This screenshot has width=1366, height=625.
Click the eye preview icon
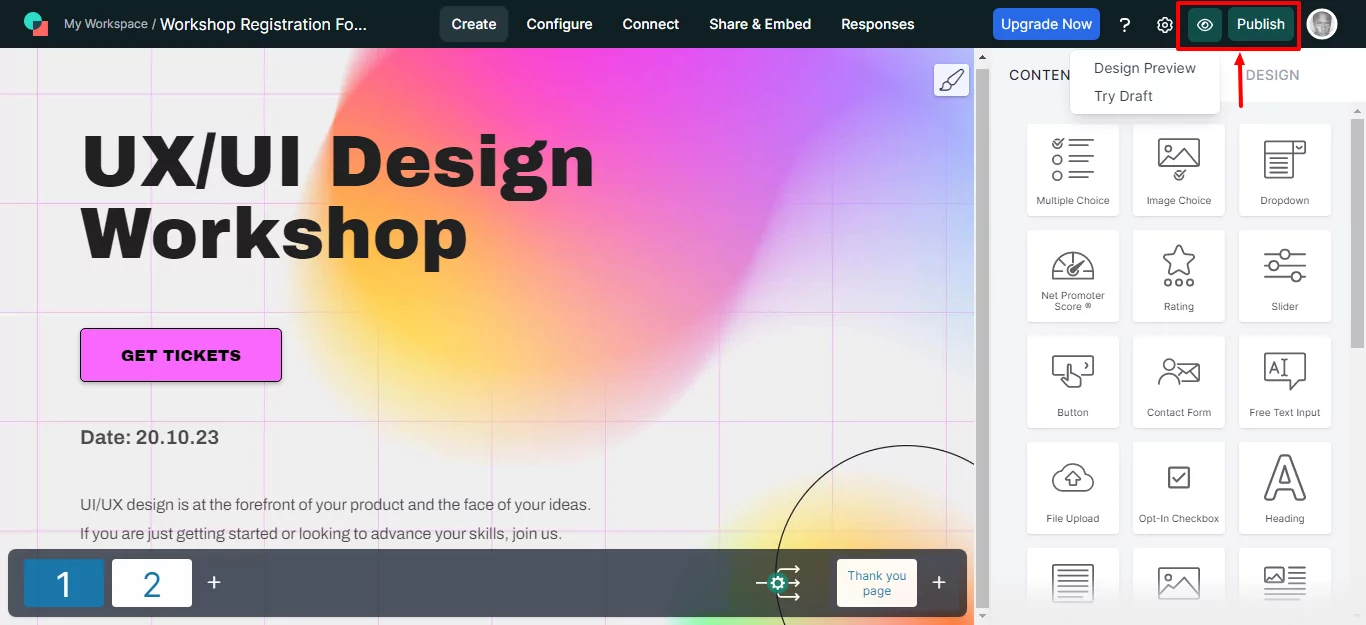click(1205, 25)
